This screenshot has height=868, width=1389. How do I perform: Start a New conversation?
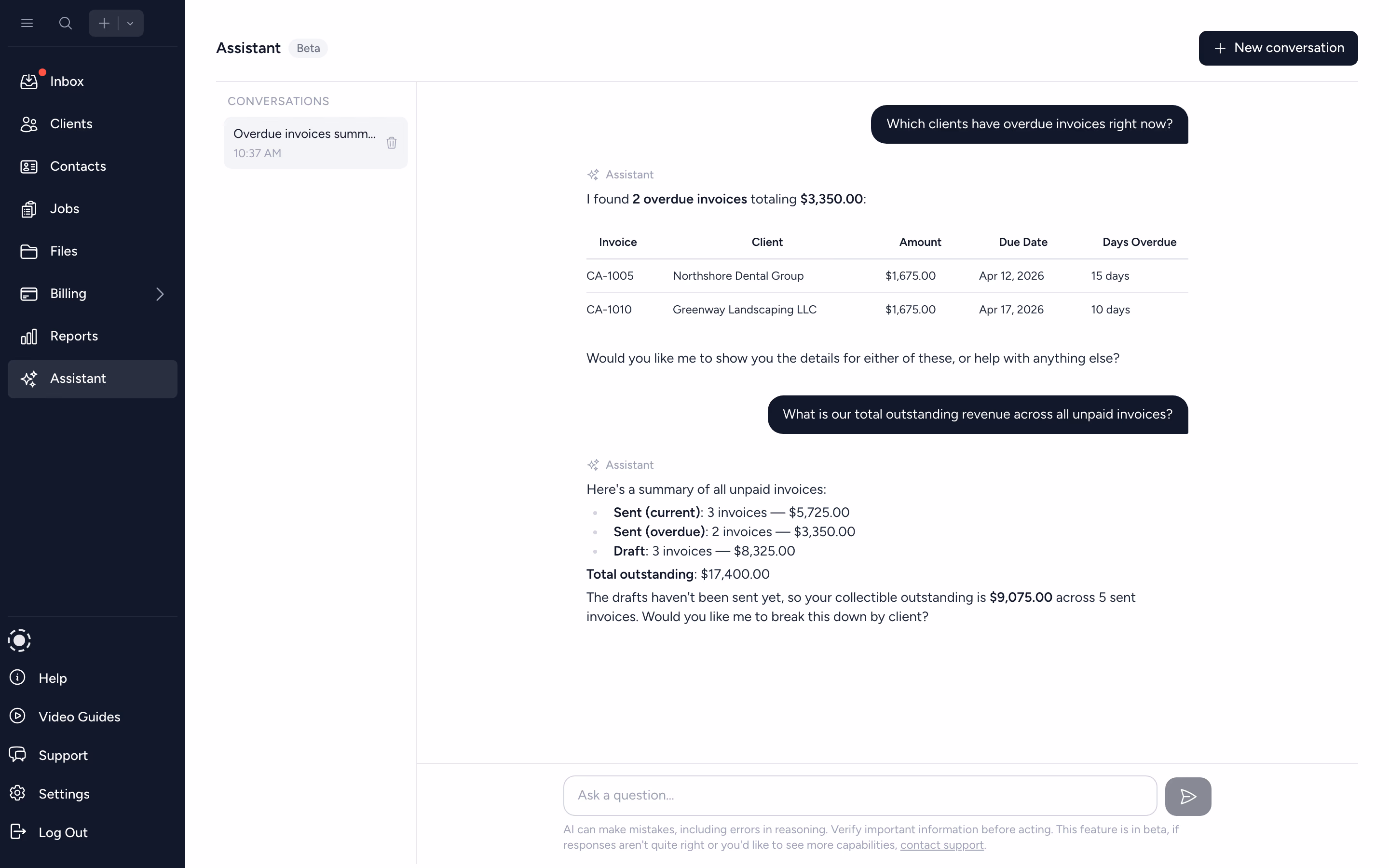[1278, 48]
